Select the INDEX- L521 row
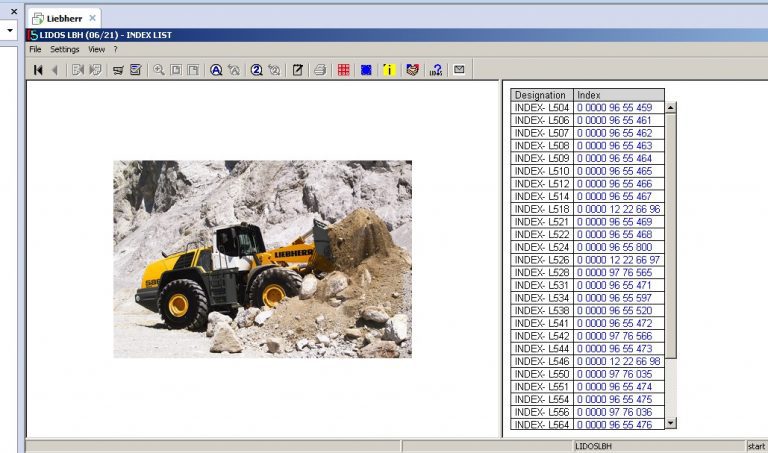Screen dimensions: 768x453 tap(588, 222)
